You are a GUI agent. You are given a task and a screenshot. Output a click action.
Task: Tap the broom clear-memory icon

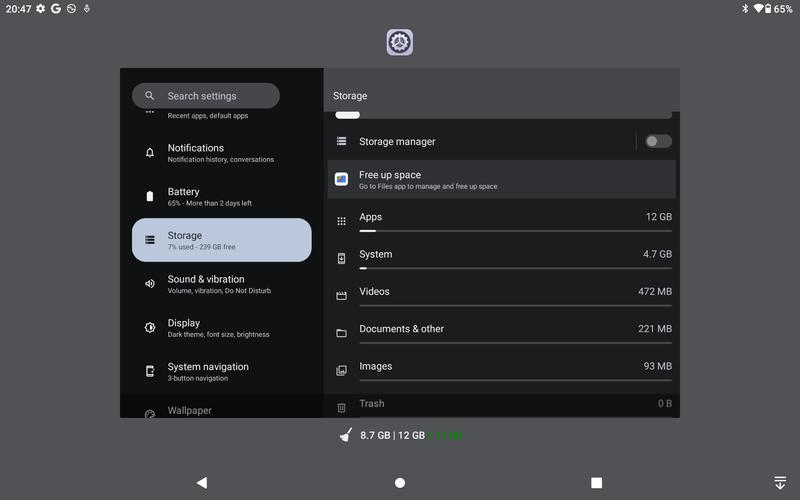[x=346, y=435]
